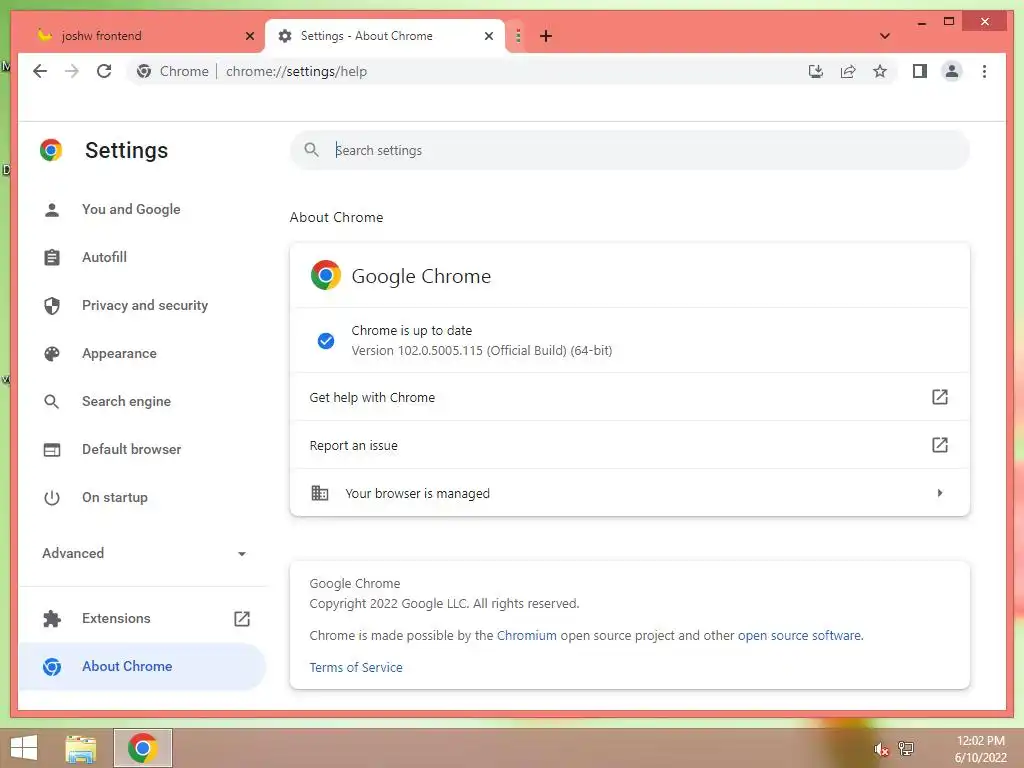Open the profile avatar menu
The width and height of the screenshot is (1024, 768).
click(x=952, y=71)
